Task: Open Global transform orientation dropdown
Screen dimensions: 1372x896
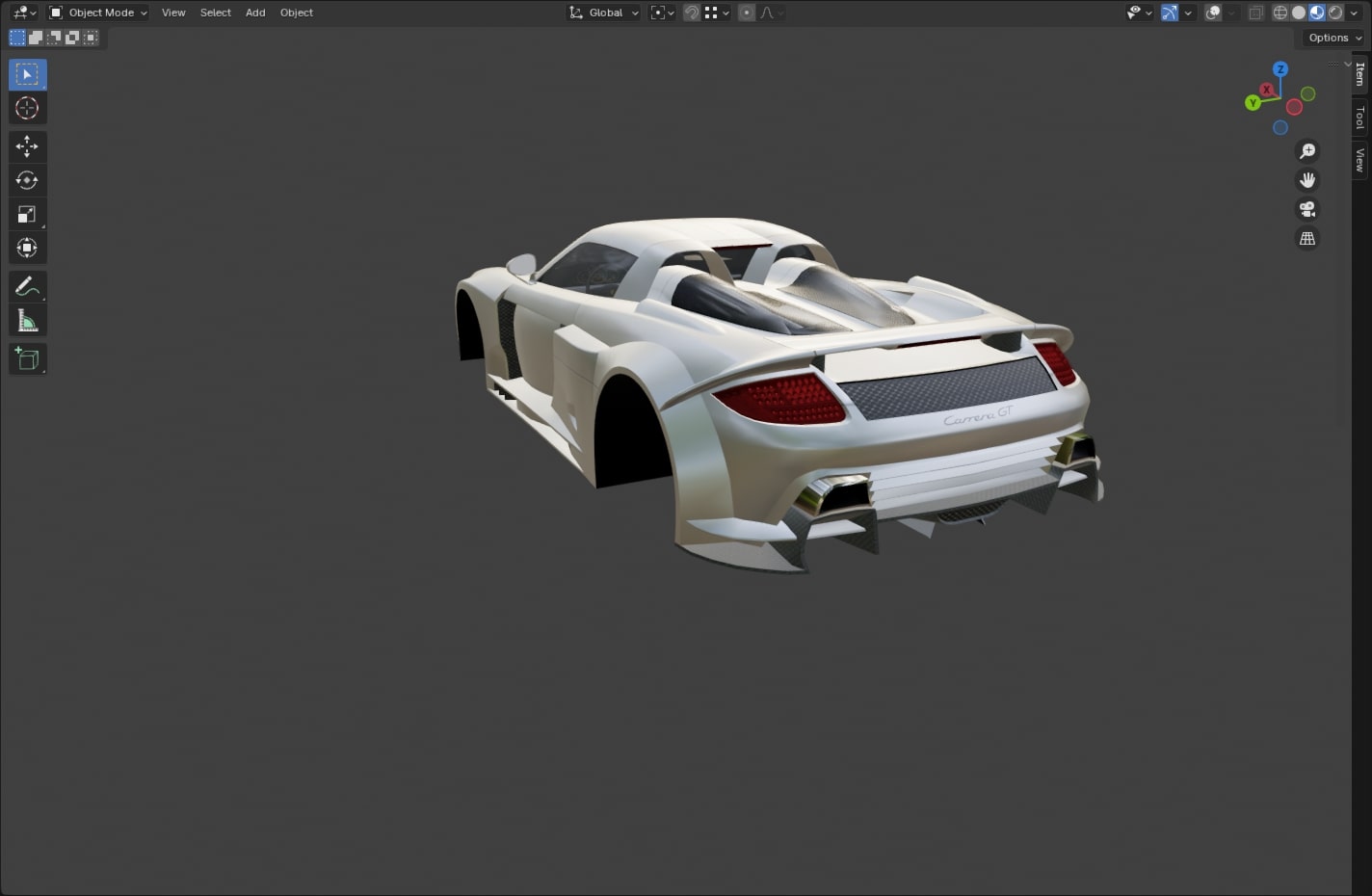Action: click(x=604, y=13)
